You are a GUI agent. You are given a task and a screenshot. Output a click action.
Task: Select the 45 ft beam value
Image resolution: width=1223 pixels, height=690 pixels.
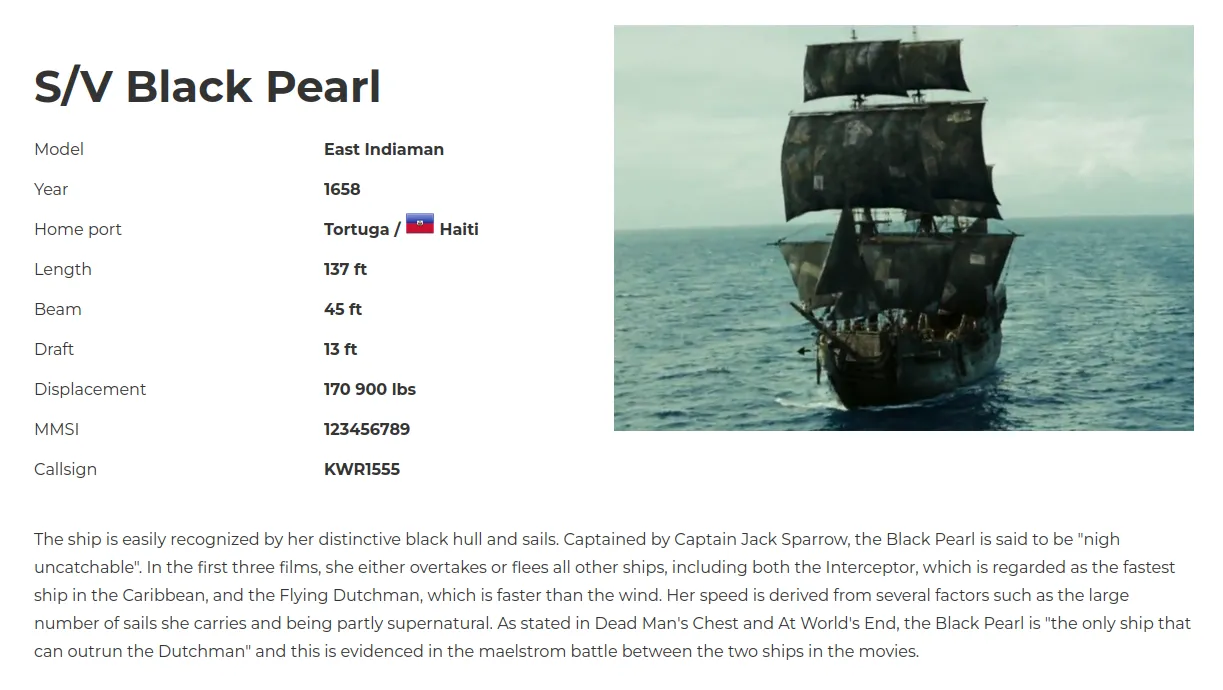tap(343, 309)
